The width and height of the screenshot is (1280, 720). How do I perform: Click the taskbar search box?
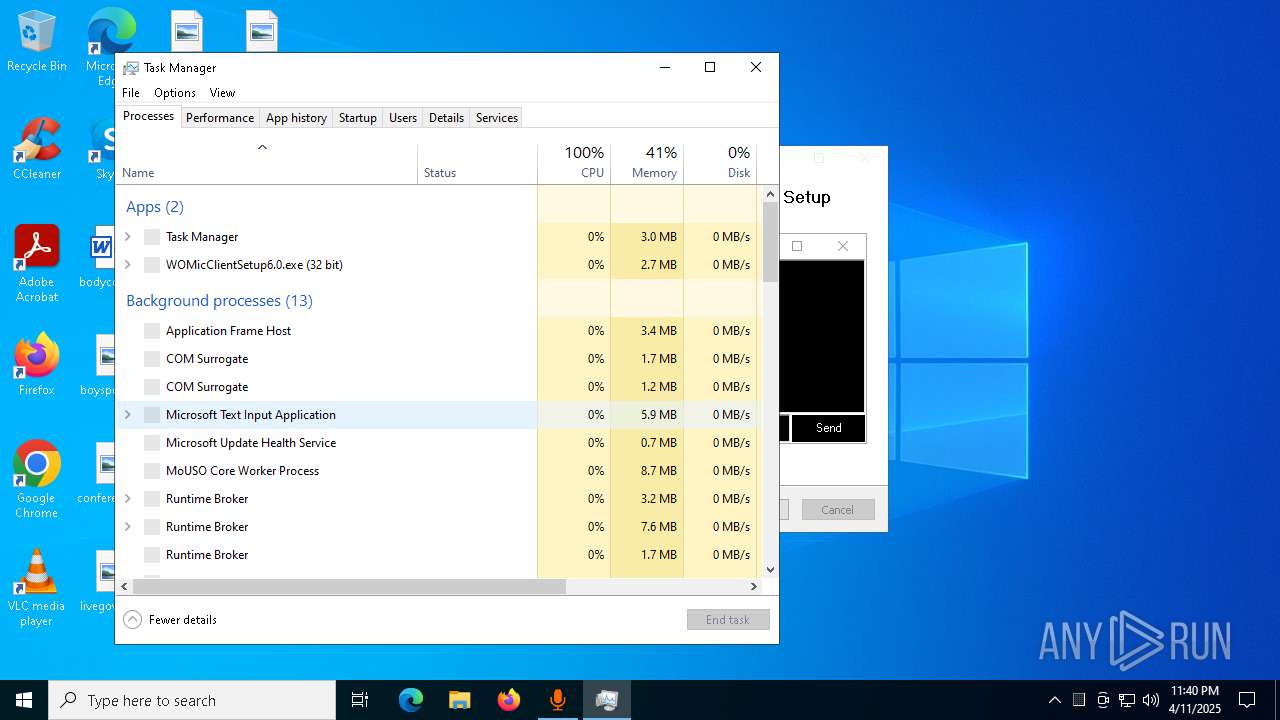pyautogui.click(x=192, y=700)
